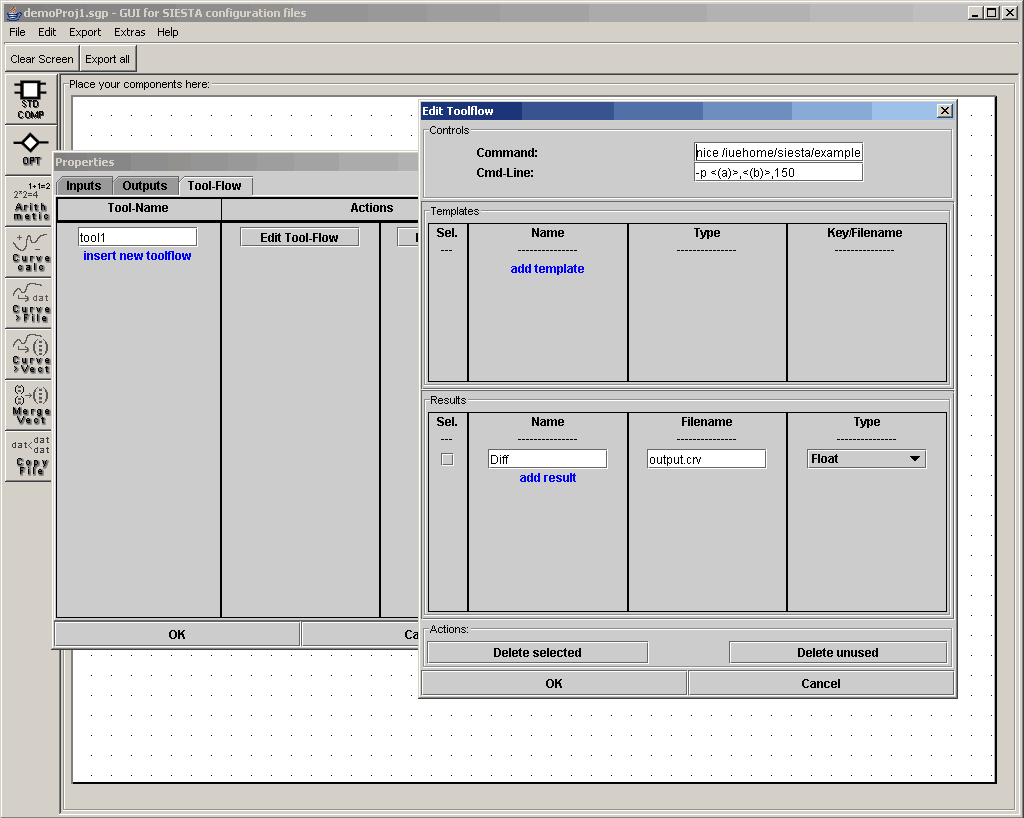Confirm Edit Toolflow dialog with OK
Image resolution: width=1024 pixels, height=818 pixels.
tap(554, 684)
